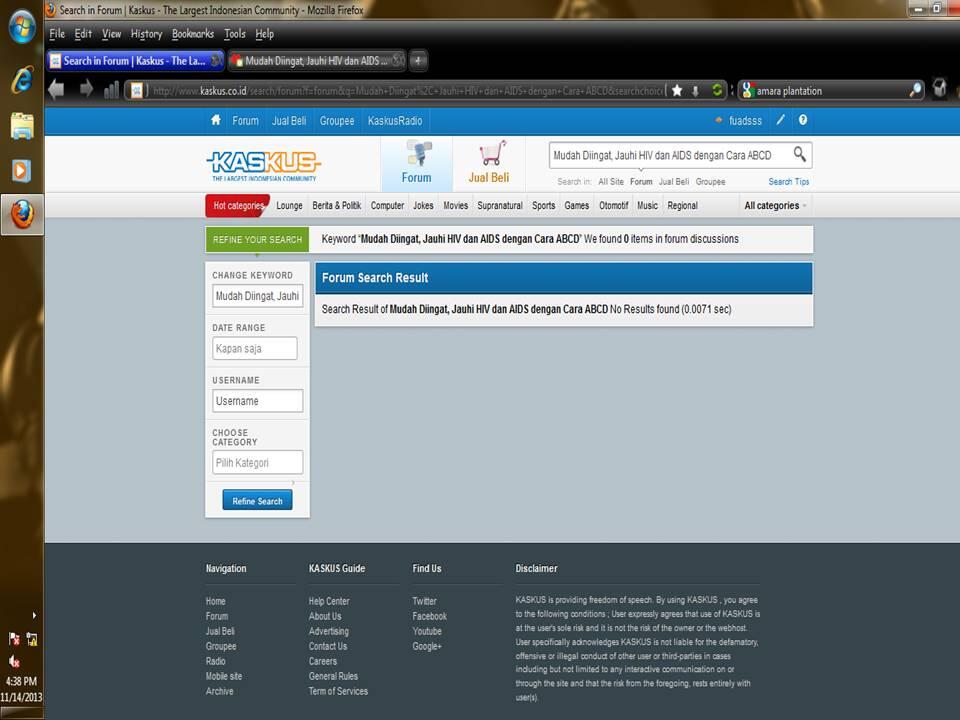Open KaskusRadio in the top bar
The image size is (960, 720).
tap(395, 121)
